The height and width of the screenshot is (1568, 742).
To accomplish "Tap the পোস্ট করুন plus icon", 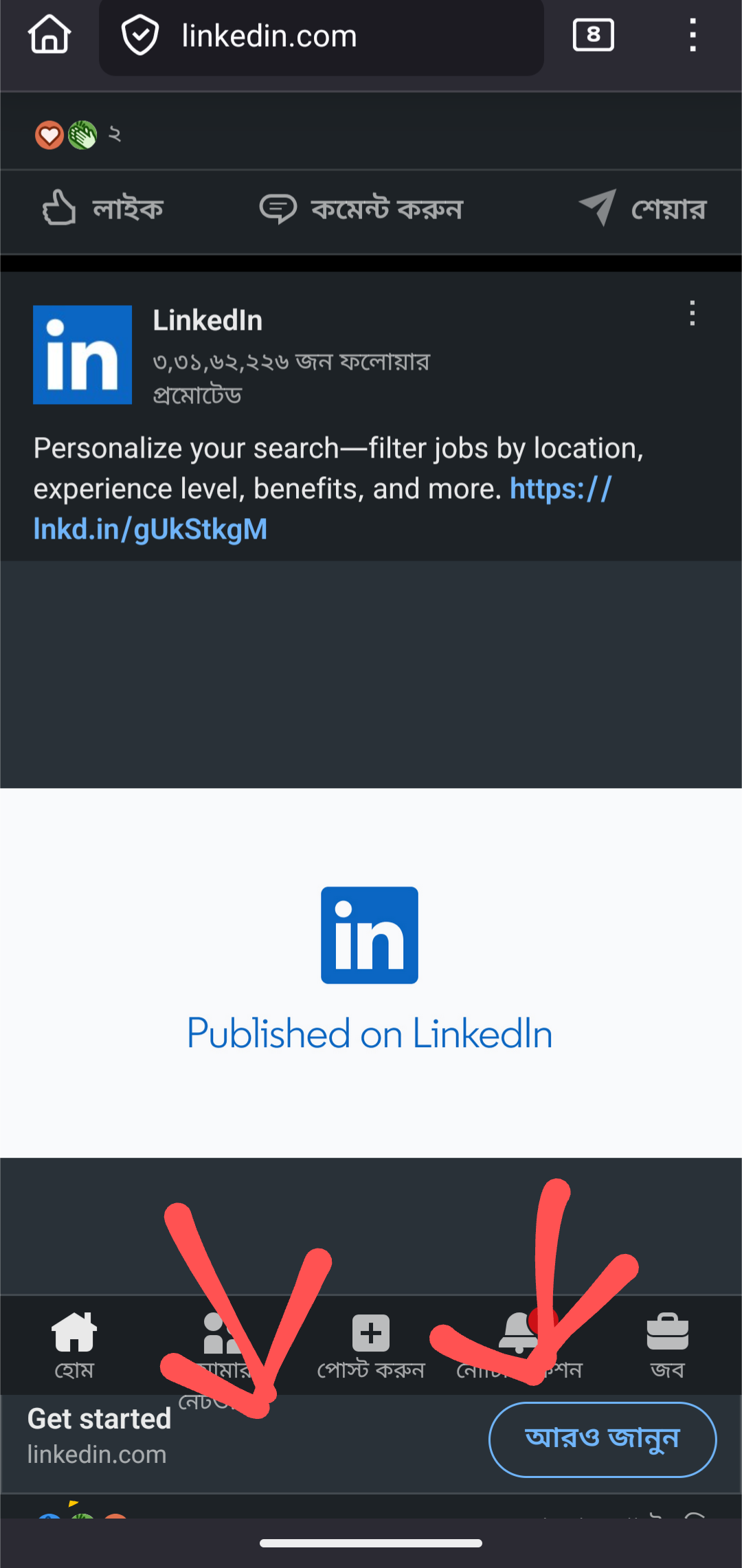I will click(371, 1334).
